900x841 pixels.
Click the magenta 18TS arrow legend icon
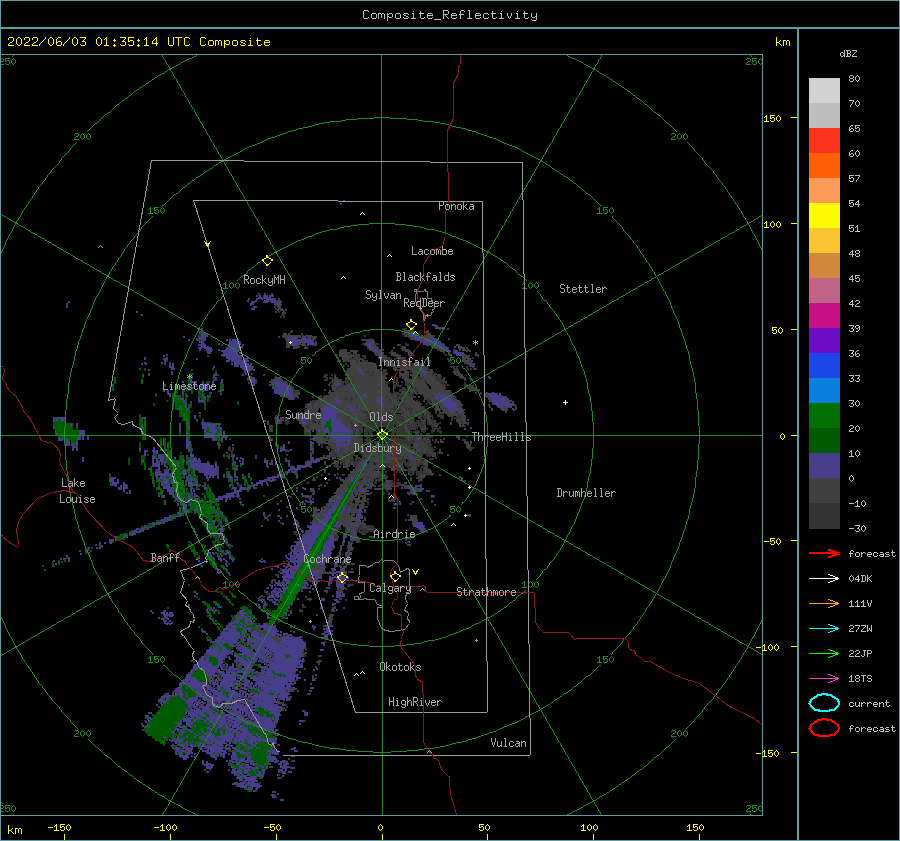[824, 679]
